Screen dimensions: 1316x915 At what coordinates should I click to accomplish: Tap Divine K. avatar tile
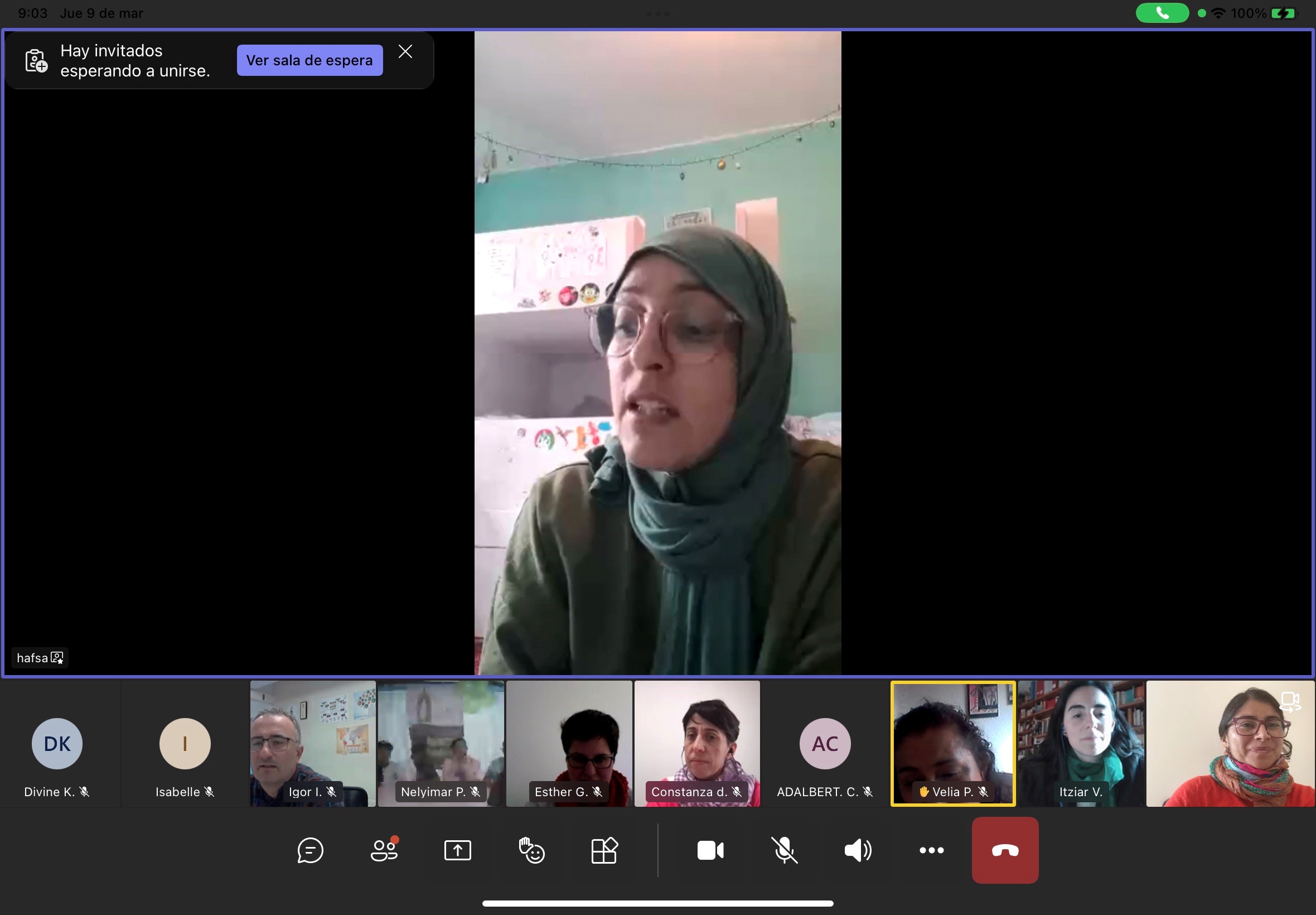57,744
